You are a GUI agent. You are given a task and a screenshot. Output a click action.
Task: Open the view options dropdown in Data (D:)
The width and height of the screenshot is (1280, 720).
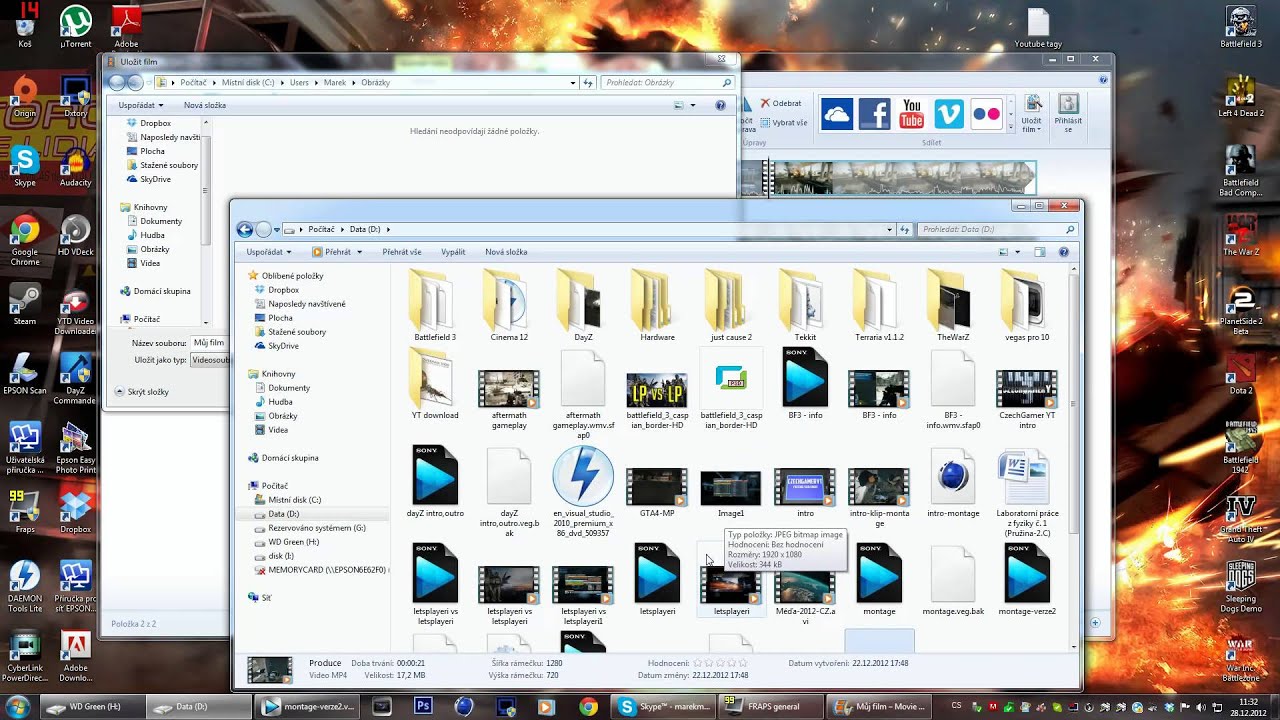coord(1017,252)
